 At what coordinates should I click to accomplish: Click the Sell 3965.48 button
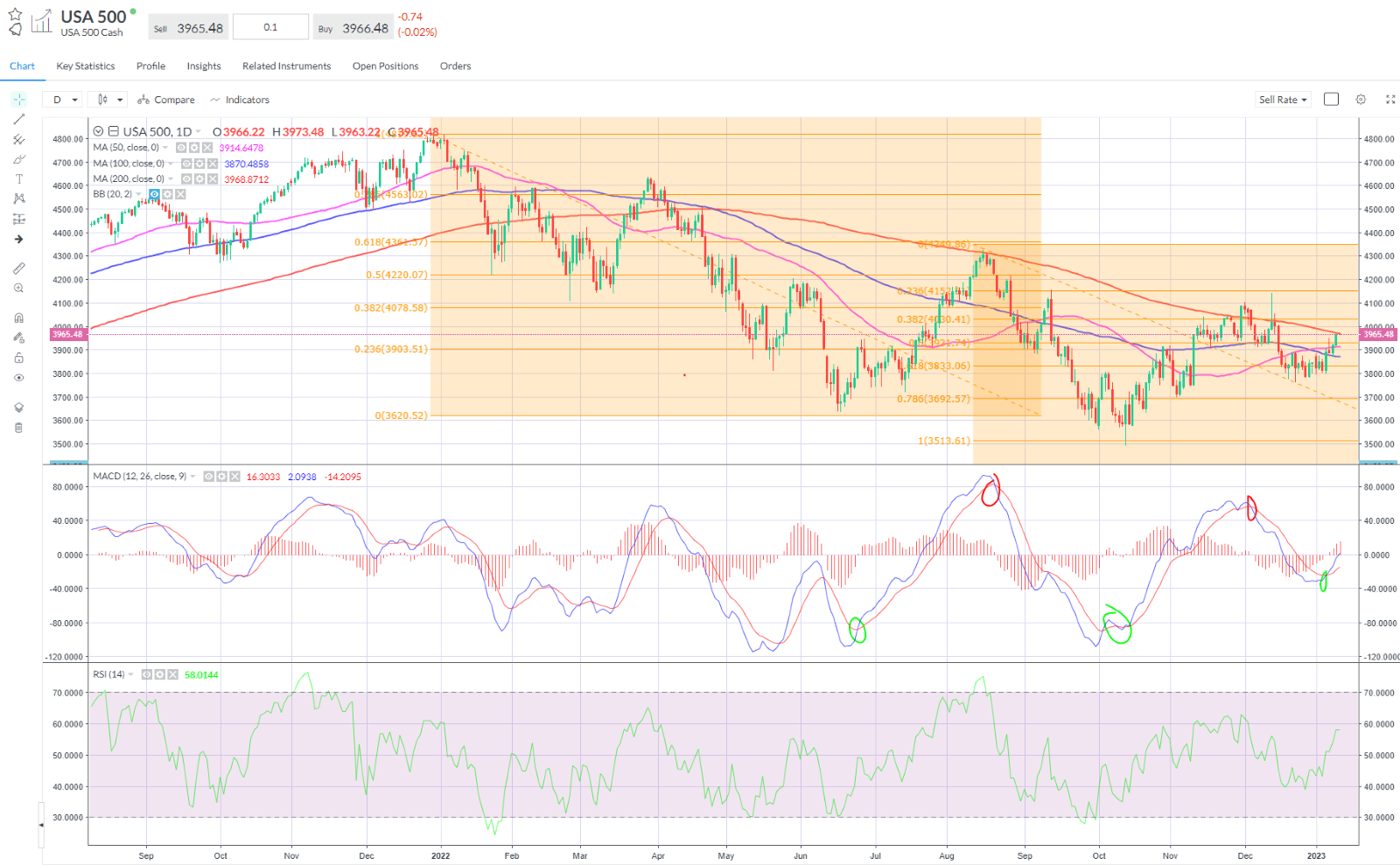click(x=188, y=28)
